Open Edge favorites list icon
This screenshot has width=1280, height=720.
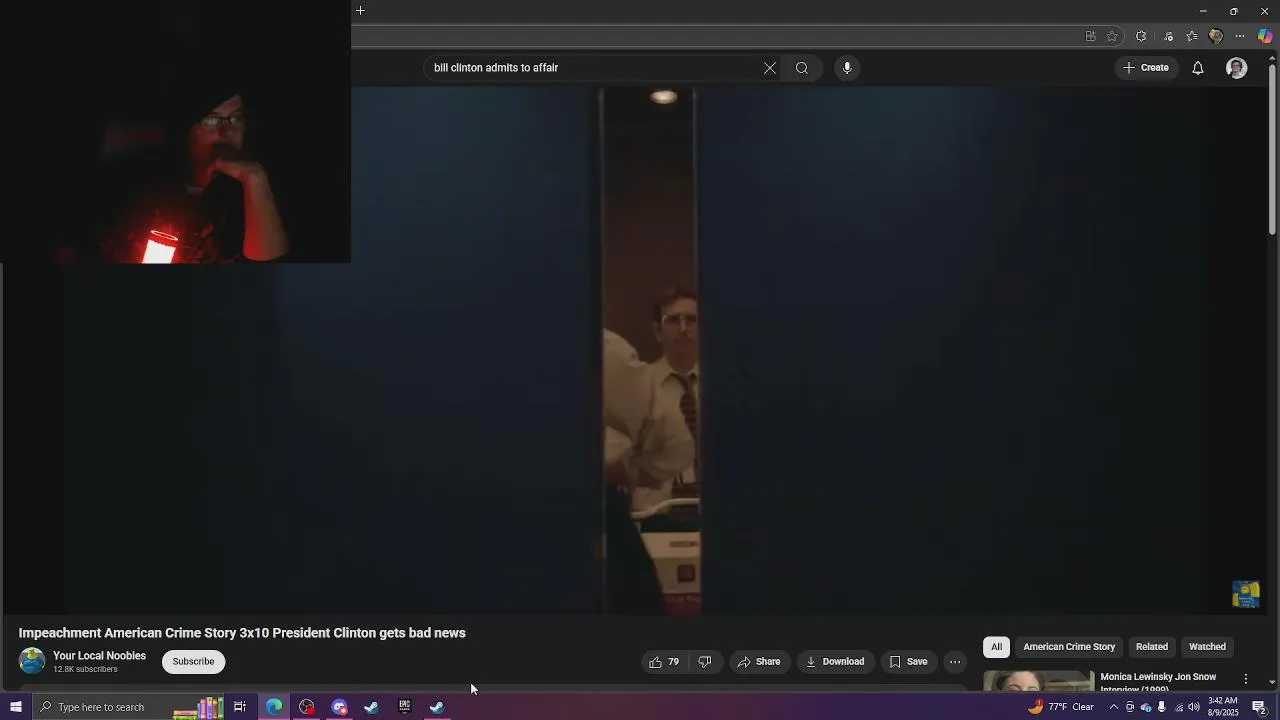click(1192, 37)
